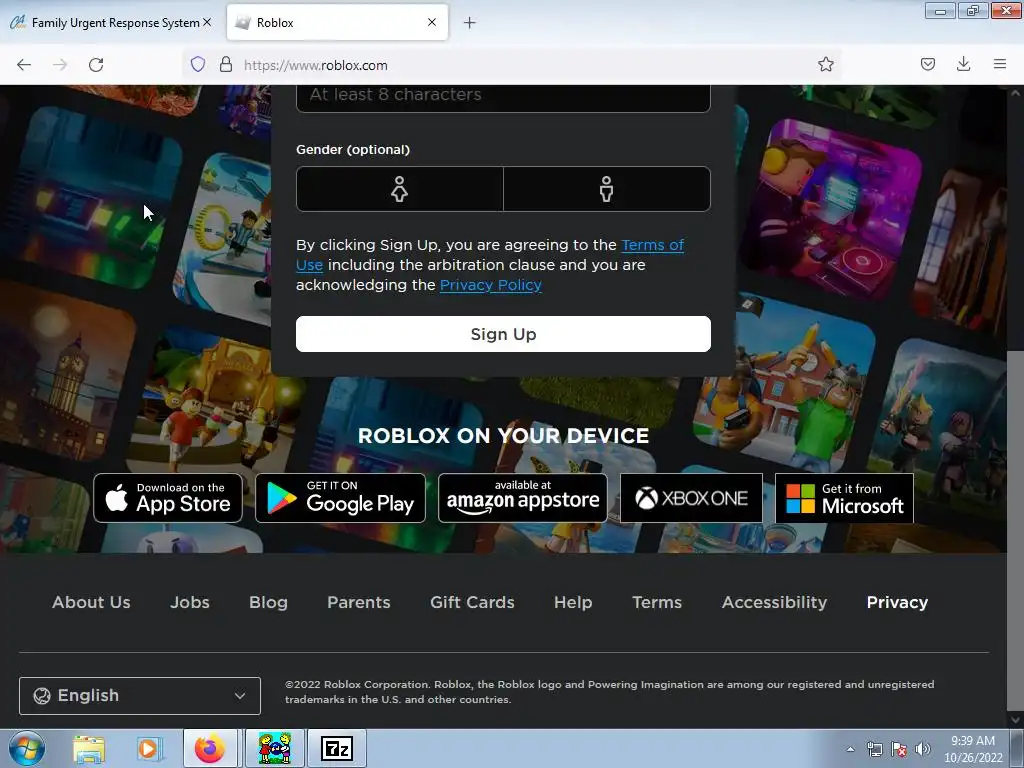Click the Windows Start button

coord(26,748)
